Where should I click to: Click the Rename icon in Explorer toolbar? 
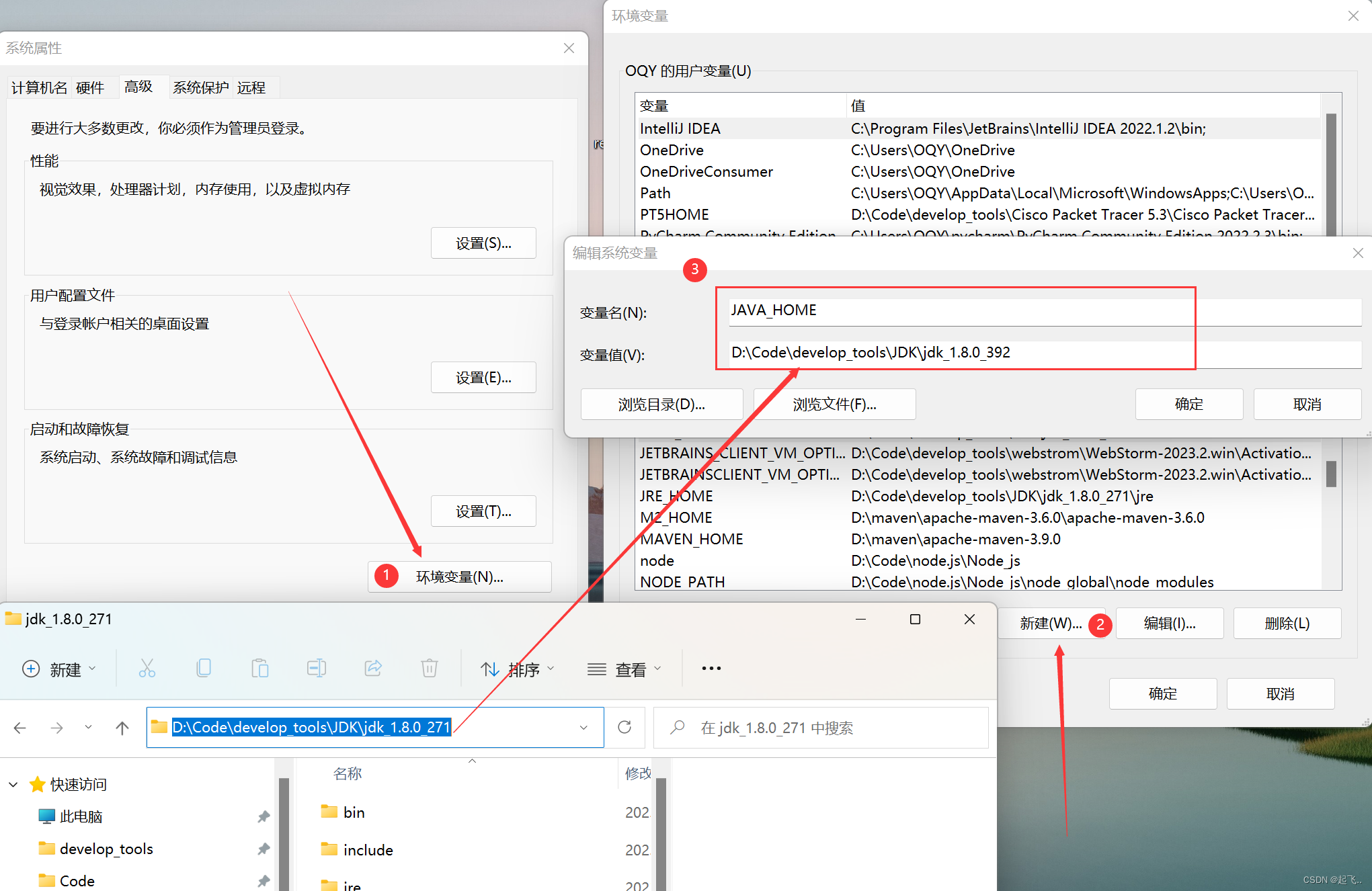click(x=316, y=669)
